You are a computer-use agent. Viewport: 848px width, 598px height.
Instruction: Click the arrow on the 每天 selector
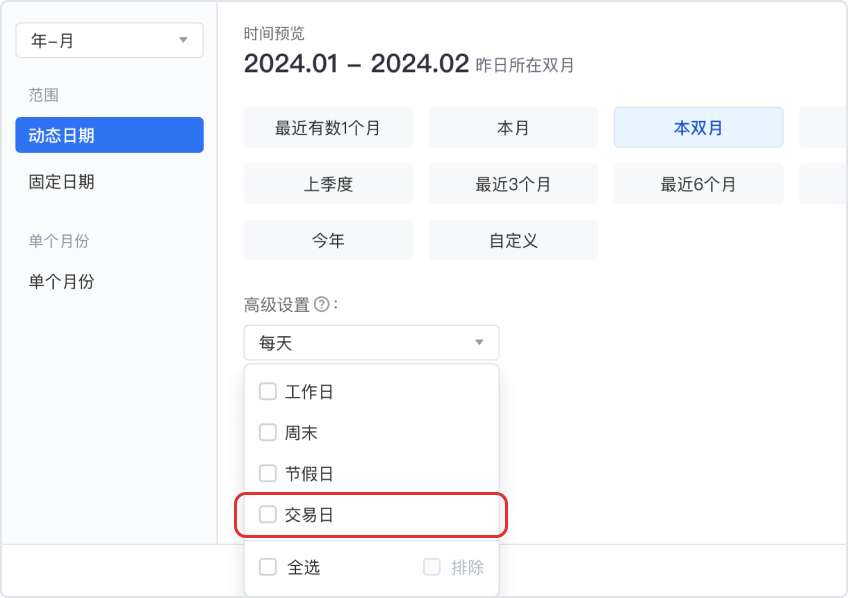click(479, 343)
